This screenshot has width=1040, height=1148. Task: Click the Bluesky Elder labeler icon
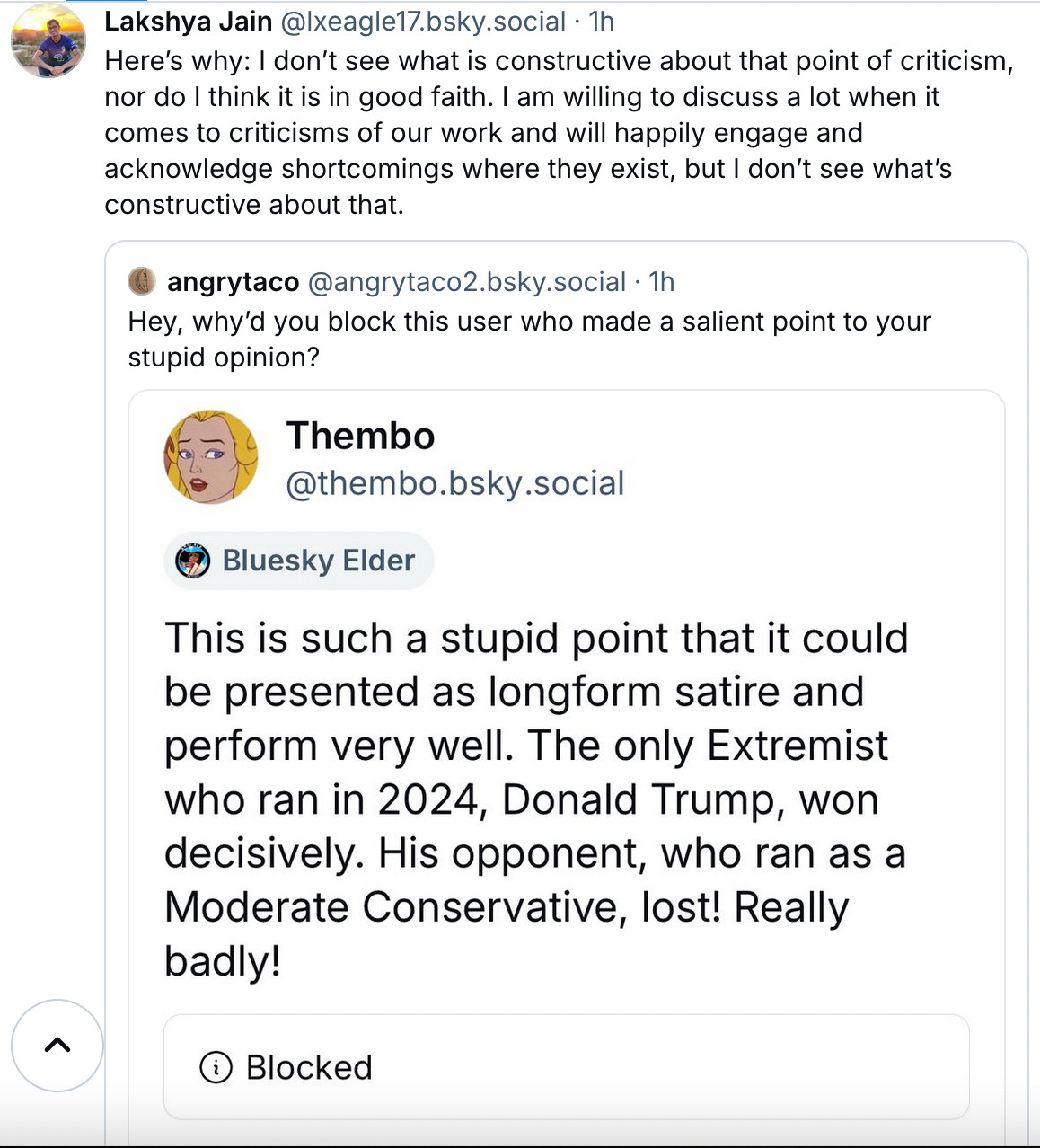192,561
